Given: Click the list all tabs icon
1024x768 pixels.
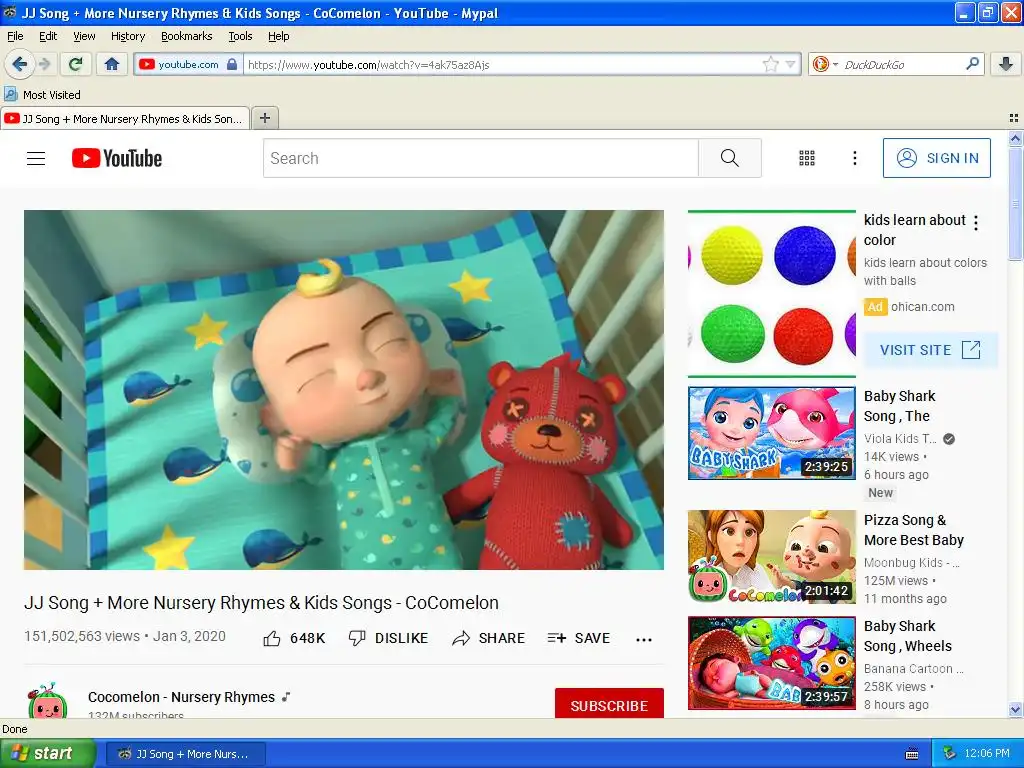Looking at the screenshot, I should (x=1014, y=118).
